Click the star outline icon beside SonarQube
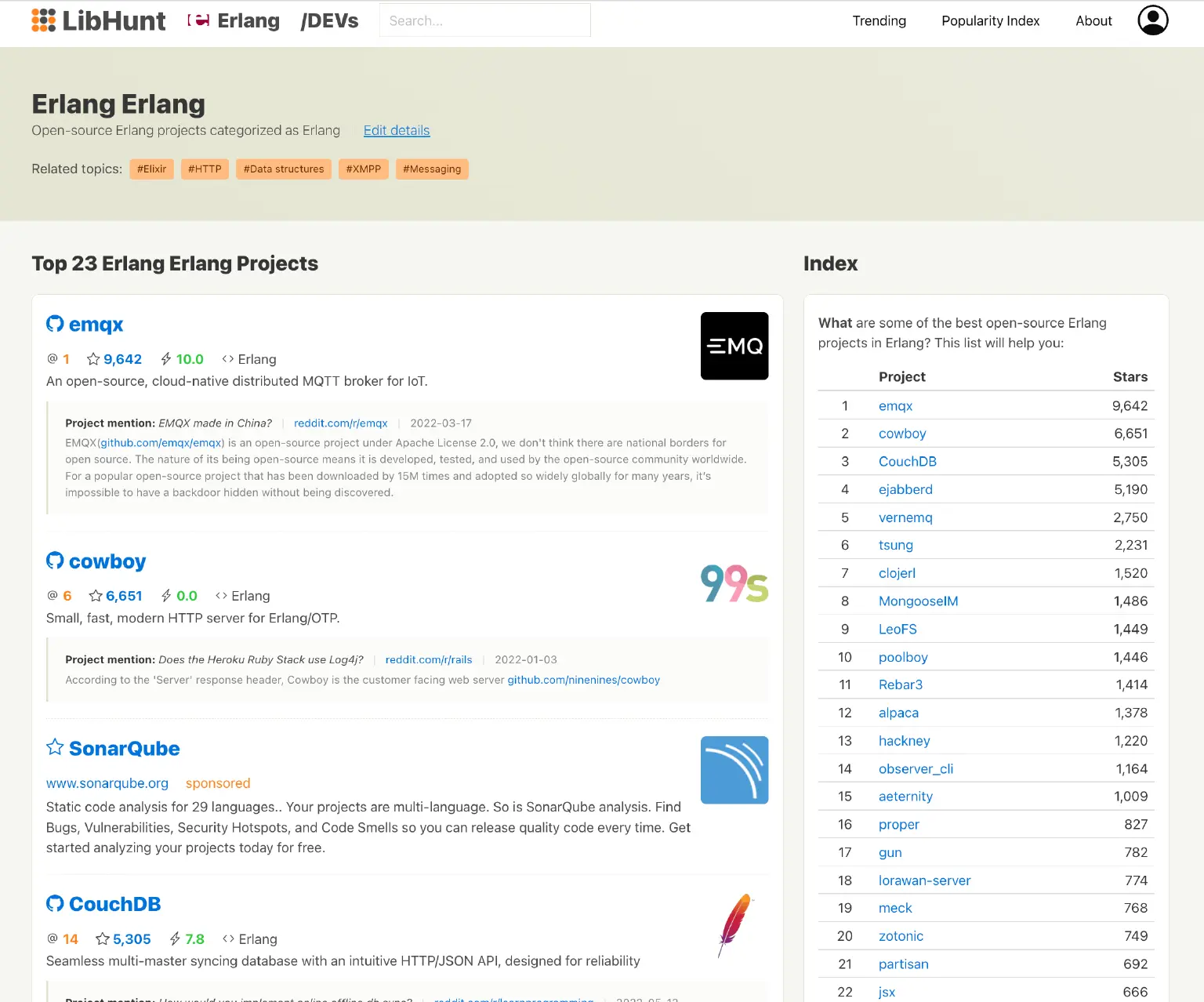 [54, 747]
